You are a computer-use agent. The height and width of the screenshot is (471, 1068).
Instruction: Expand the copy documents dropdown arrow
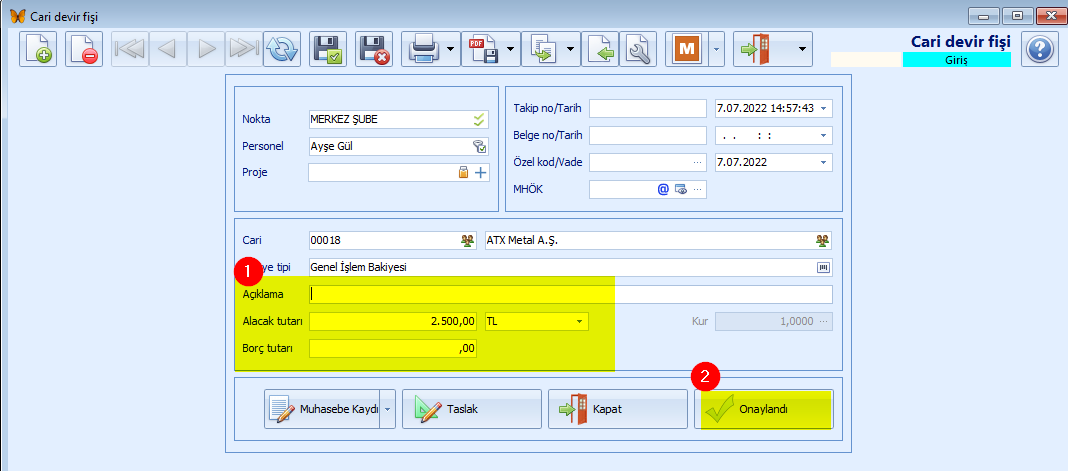(571, 49)
